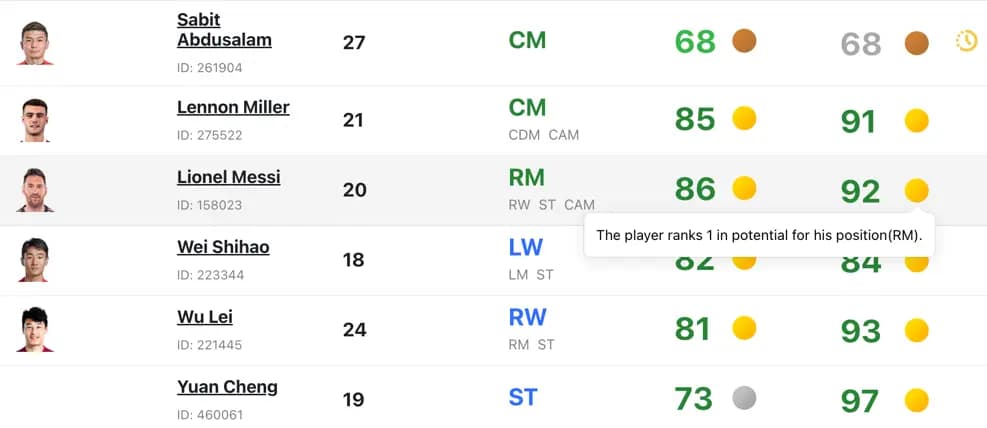Viewport: 987px width, 428px height.
Task: Open the Sabit Abdusalam player profile
Action: (x=224, y=30)
